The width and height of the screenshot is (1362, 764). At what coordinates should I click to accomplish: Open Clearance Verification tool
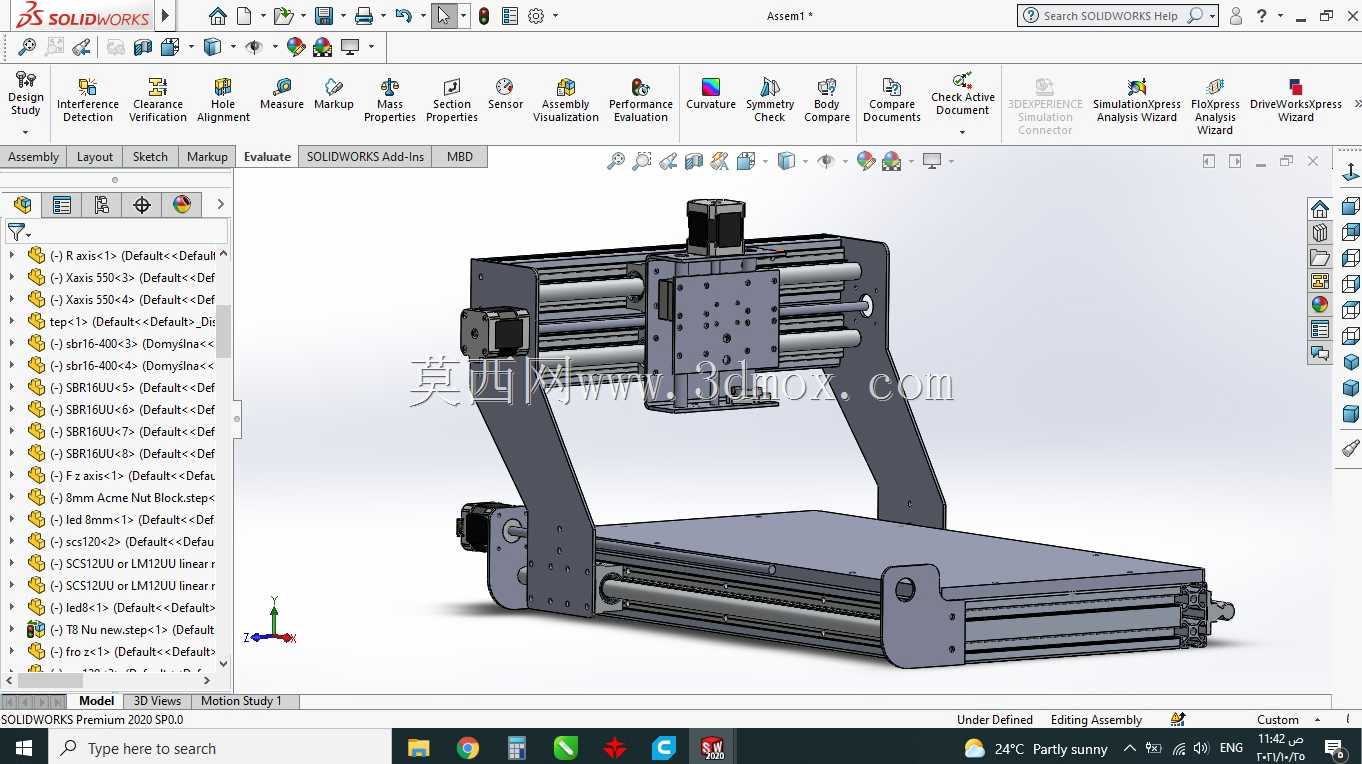pyautogui.click(x=158, y=100)
